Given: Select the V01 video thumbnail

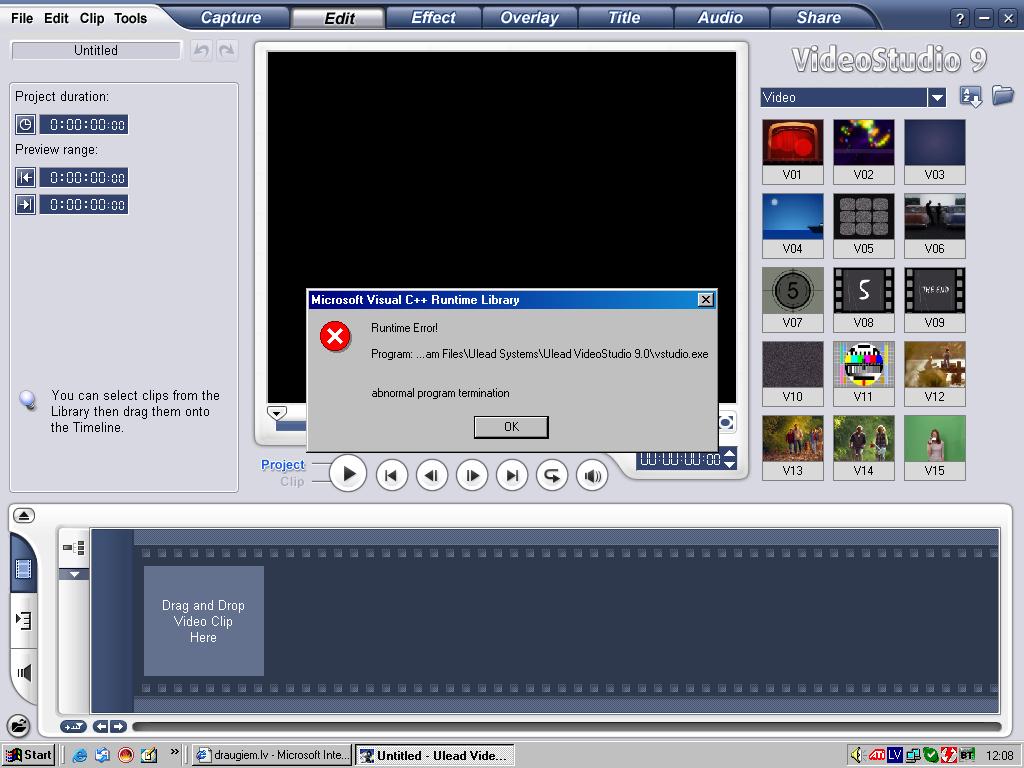Looking at the screenshot, I should (x=792, y=151).
